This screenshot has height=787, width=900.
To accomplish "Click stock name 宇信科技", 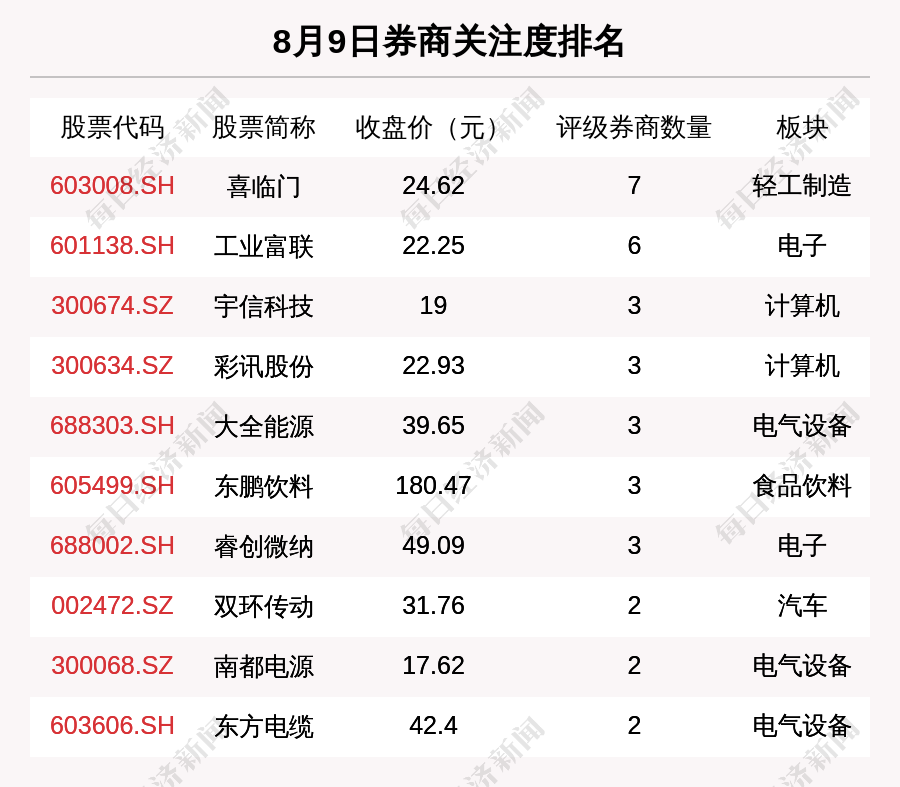I will click(x=263, y=306).
